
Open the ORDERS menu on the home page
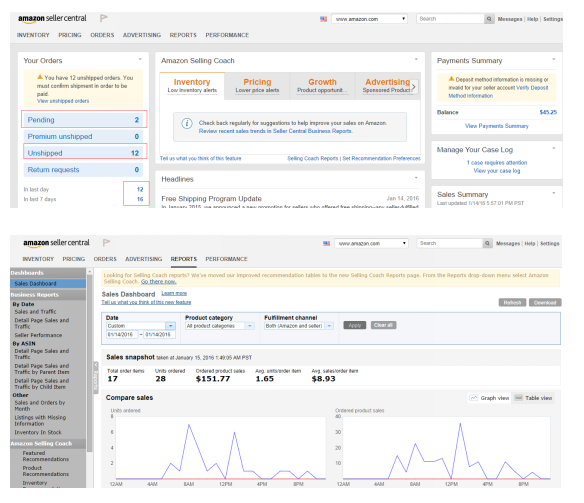click(102, 35)
